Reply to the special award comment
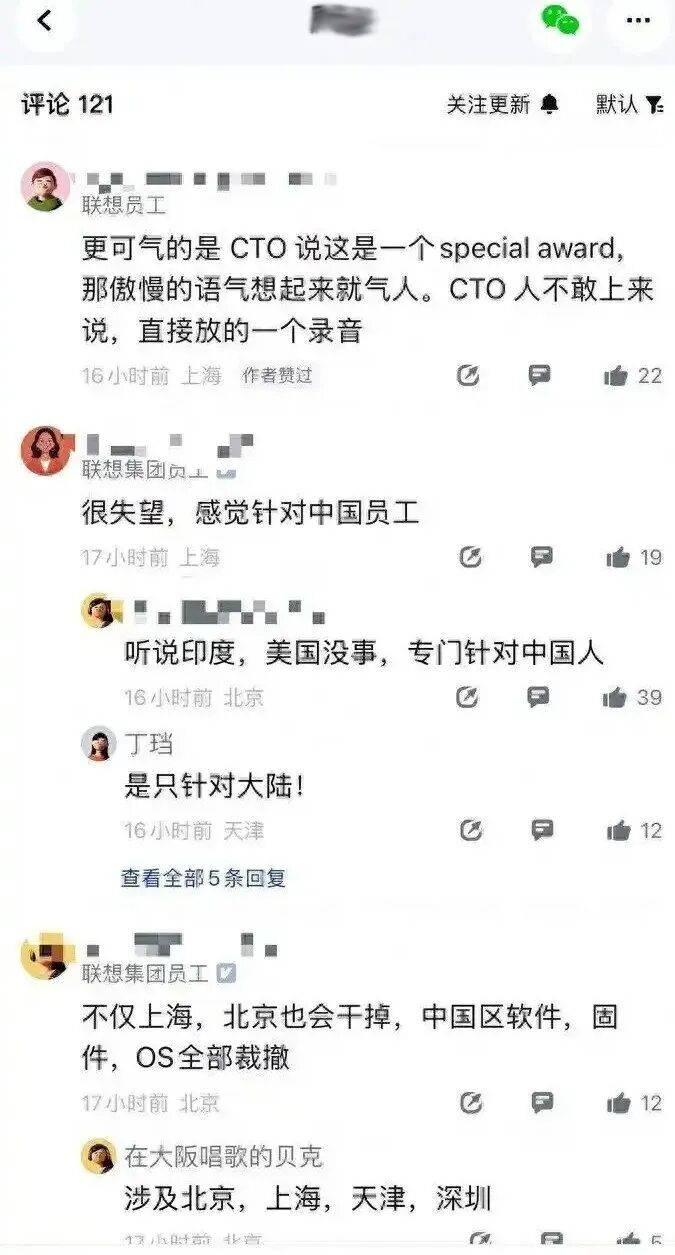This screenshot has width=675, height=1255. 540,376
